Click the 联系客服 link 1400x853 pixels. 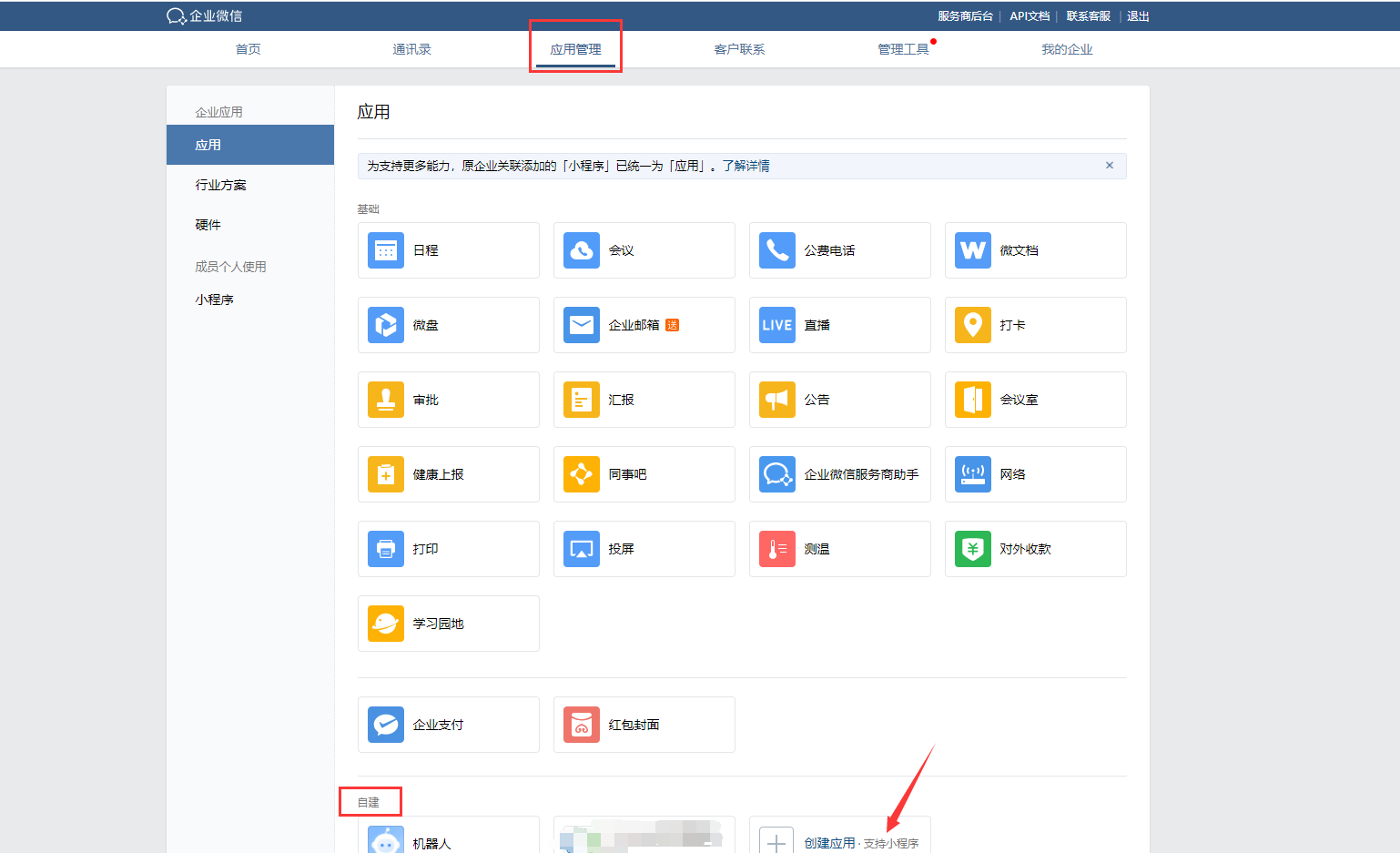1089,16
